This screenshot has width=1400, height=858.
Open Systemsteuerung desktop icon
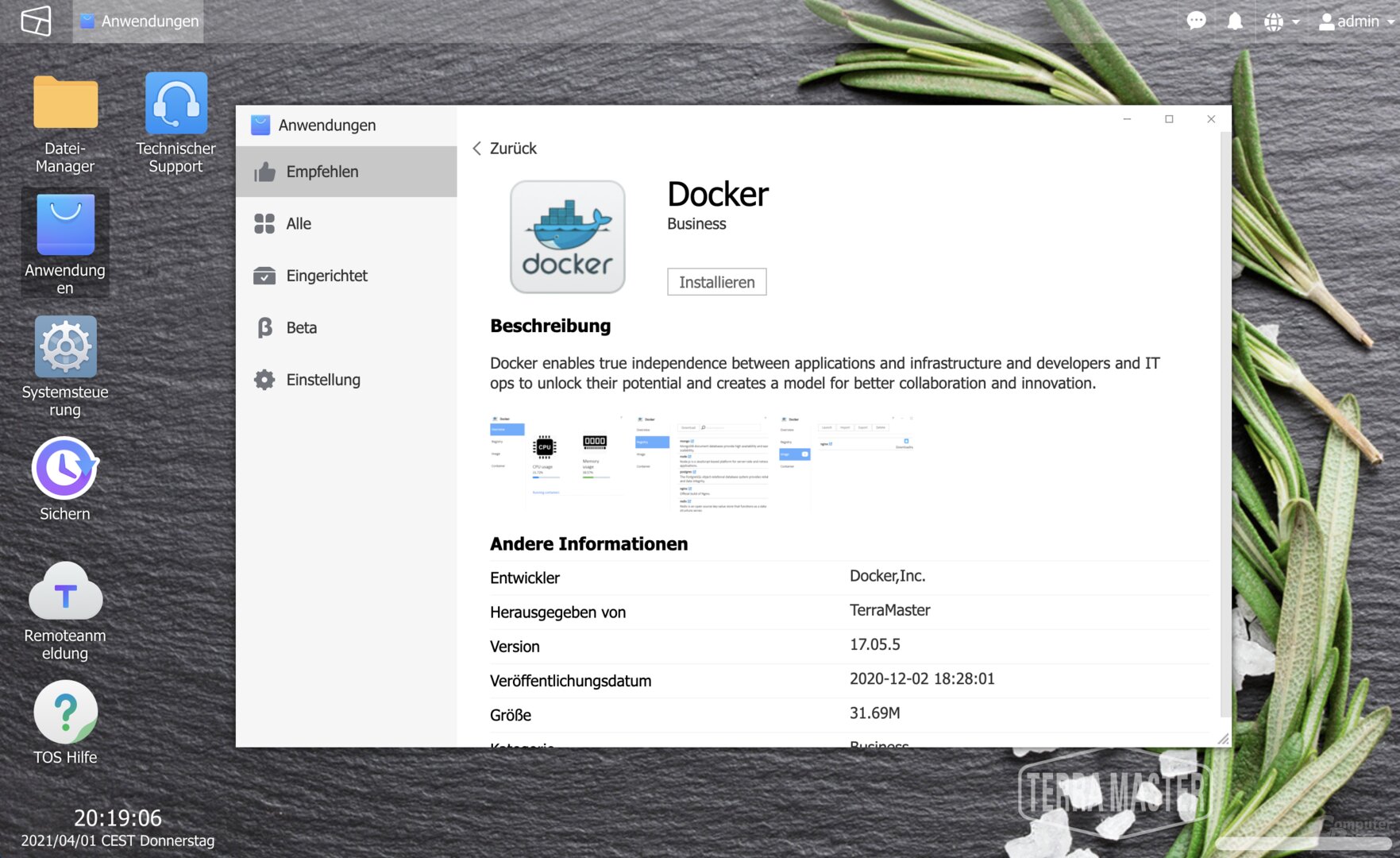click(x=65, y=367)
